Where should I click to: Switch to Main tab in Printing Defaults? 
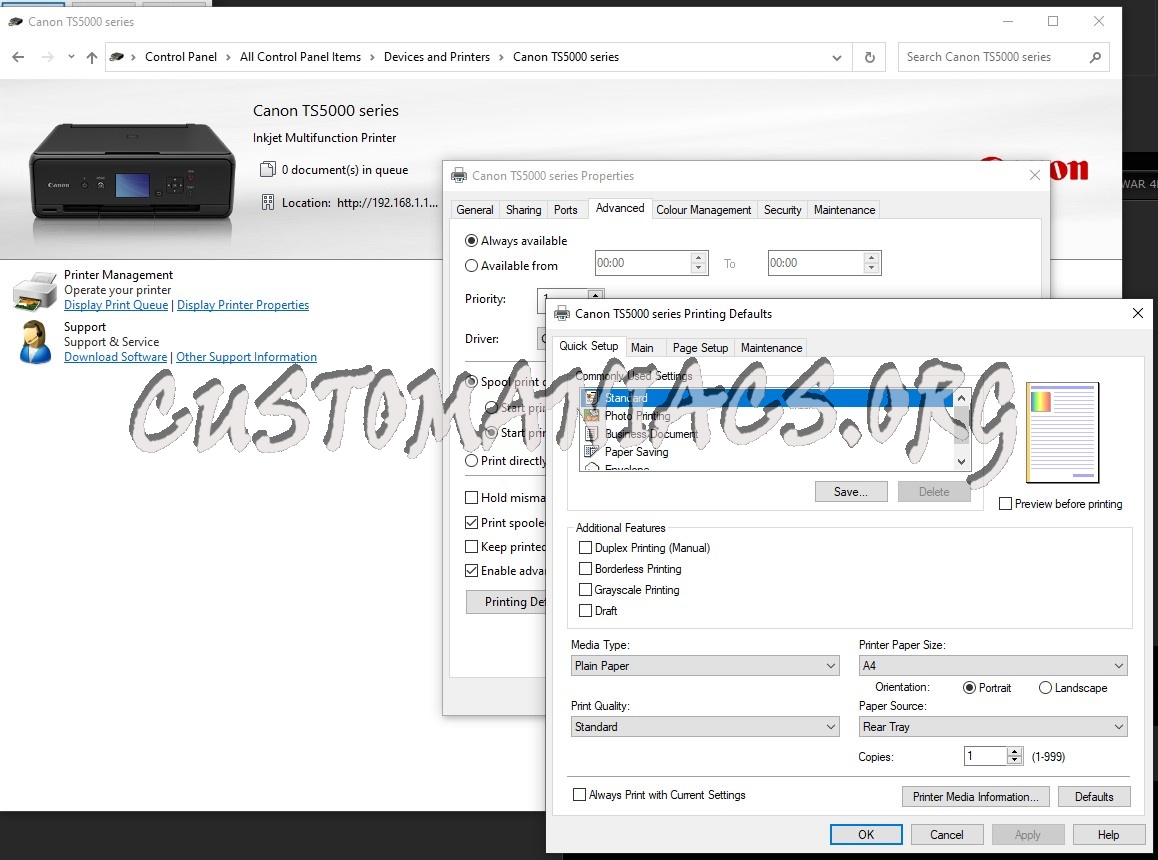click(642, 348)
